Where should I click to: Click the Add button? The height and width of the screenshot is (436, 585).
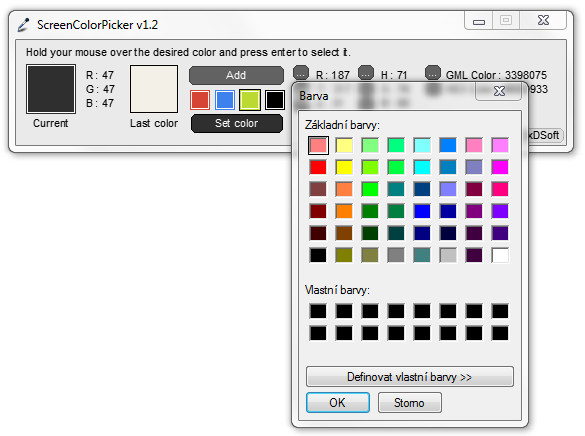tap(236, 75)
